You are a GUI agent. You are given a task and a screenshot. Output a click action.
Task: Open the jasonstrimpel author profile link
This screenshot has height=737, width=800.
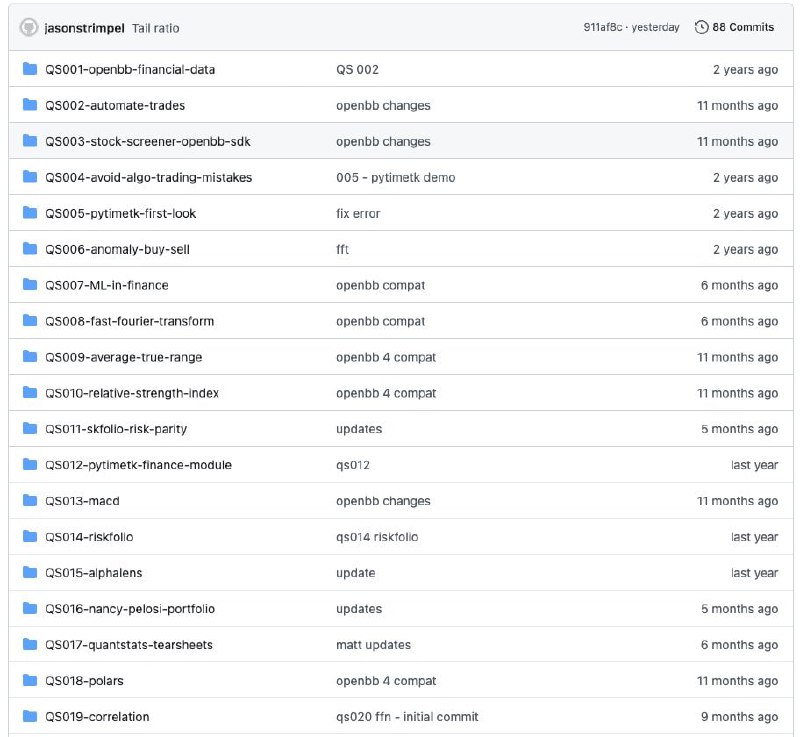click(85, 28)
